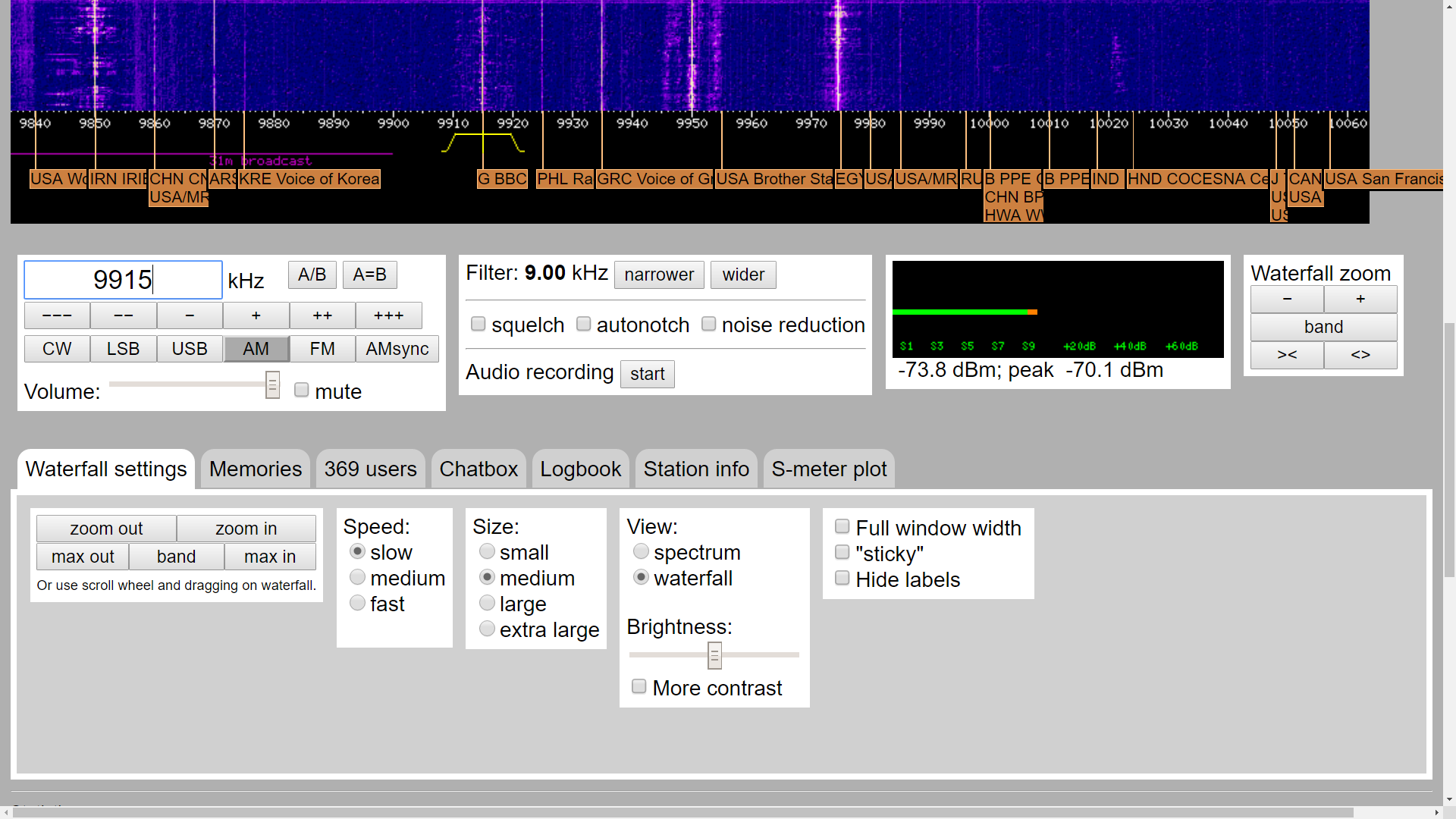This screenshot has height=819, width=1456.
Task: Click the A/B VFO toggle button
Action: tap(312, 275)
